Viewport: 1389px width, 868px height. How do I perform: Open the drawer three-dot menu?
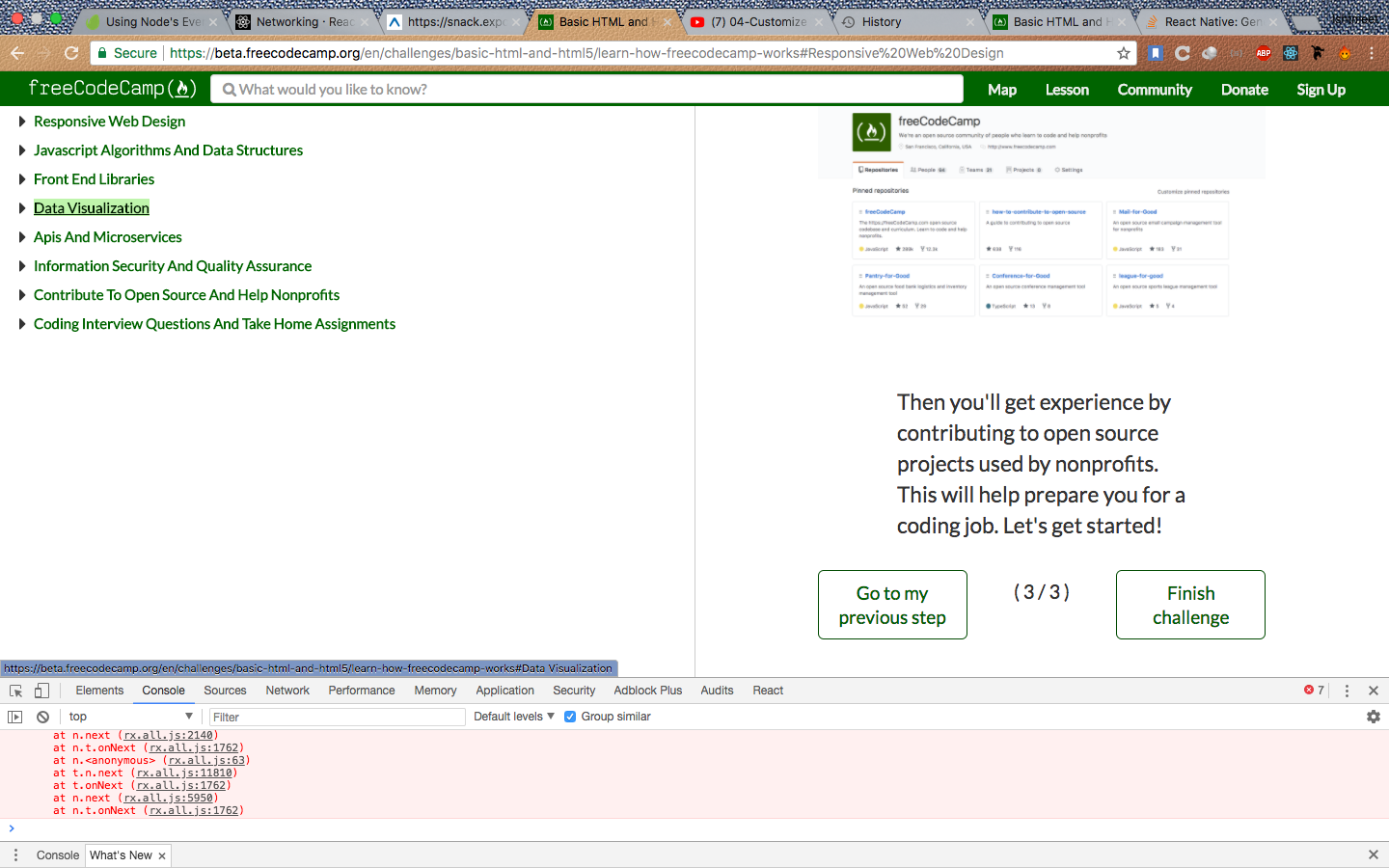15,855
